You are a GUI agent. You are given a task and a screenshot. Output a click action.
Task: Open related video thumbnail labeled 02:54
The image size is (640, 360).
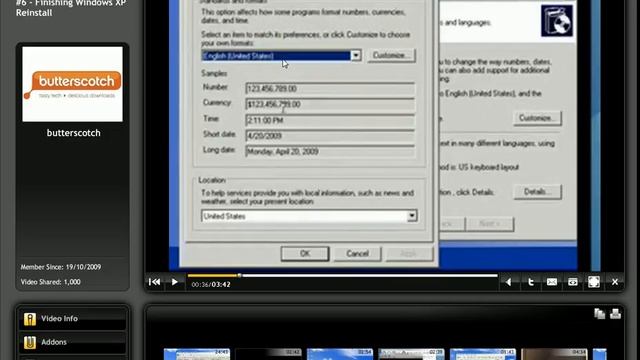(340, 354)
